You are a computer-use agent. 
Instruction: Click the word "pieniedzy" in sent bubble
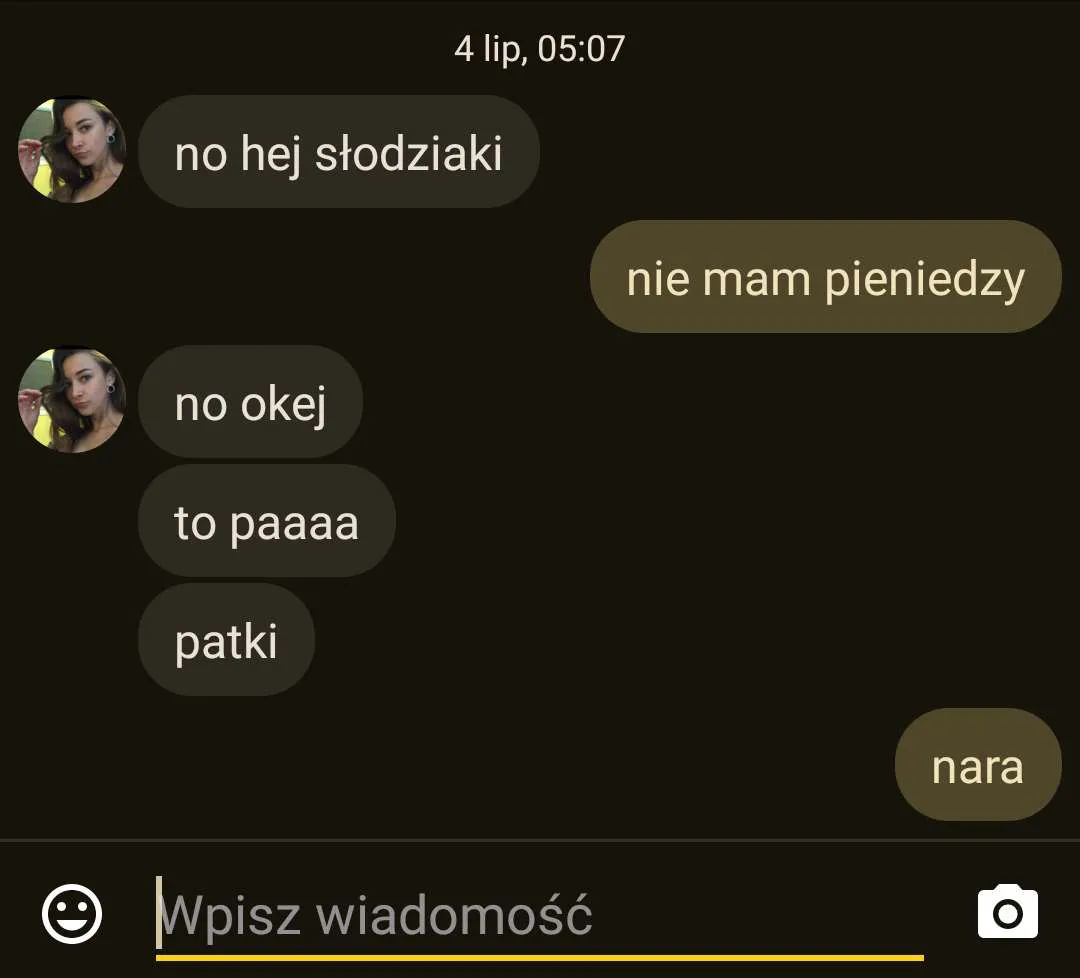pyautogui.click(x=924, y=280)
